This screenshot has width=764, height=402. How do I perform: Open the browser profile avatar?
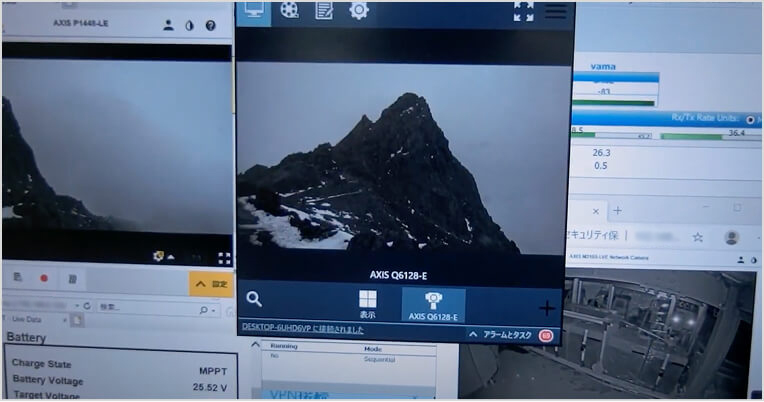pyautogui.click(x=731, y=238)
